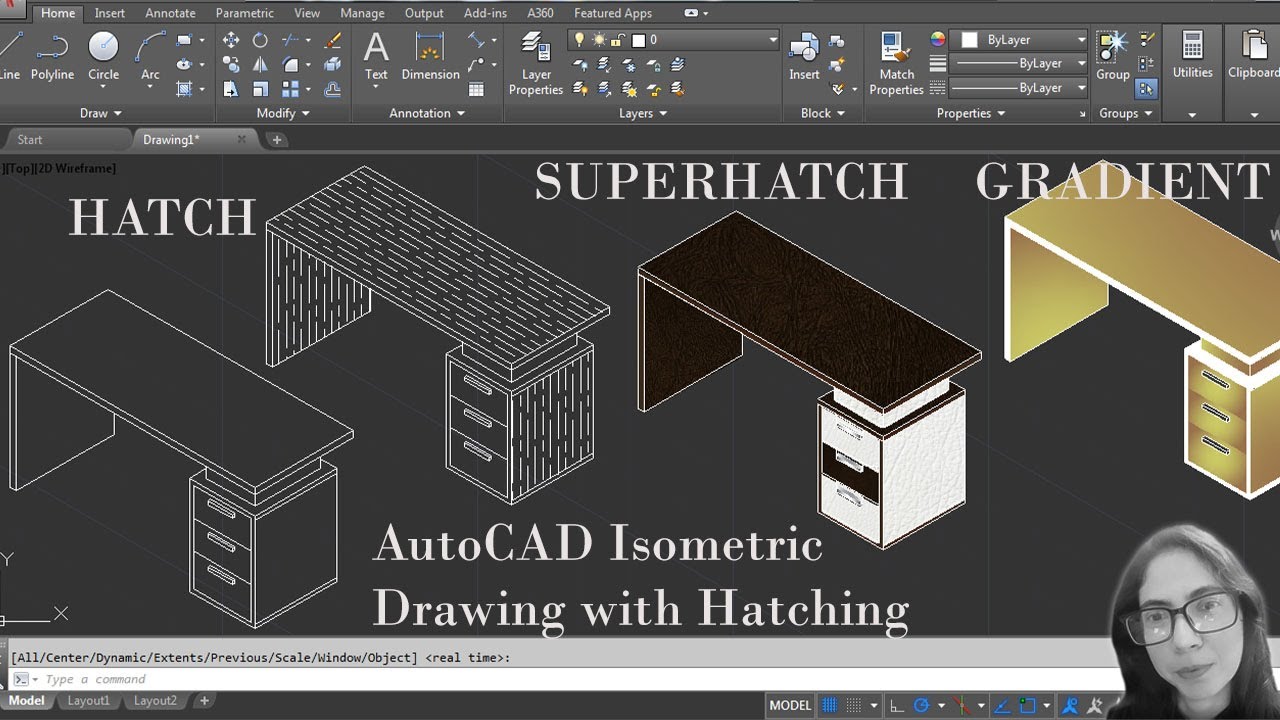Viewport: 1280px width, 720px height.
Task: Activate the Stretch tool
Action: (231, 89)
